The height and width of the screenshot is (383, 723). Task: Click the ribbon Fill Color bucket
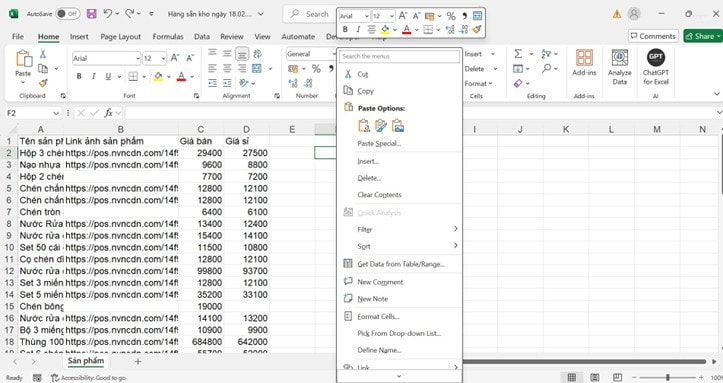[158, 76]
